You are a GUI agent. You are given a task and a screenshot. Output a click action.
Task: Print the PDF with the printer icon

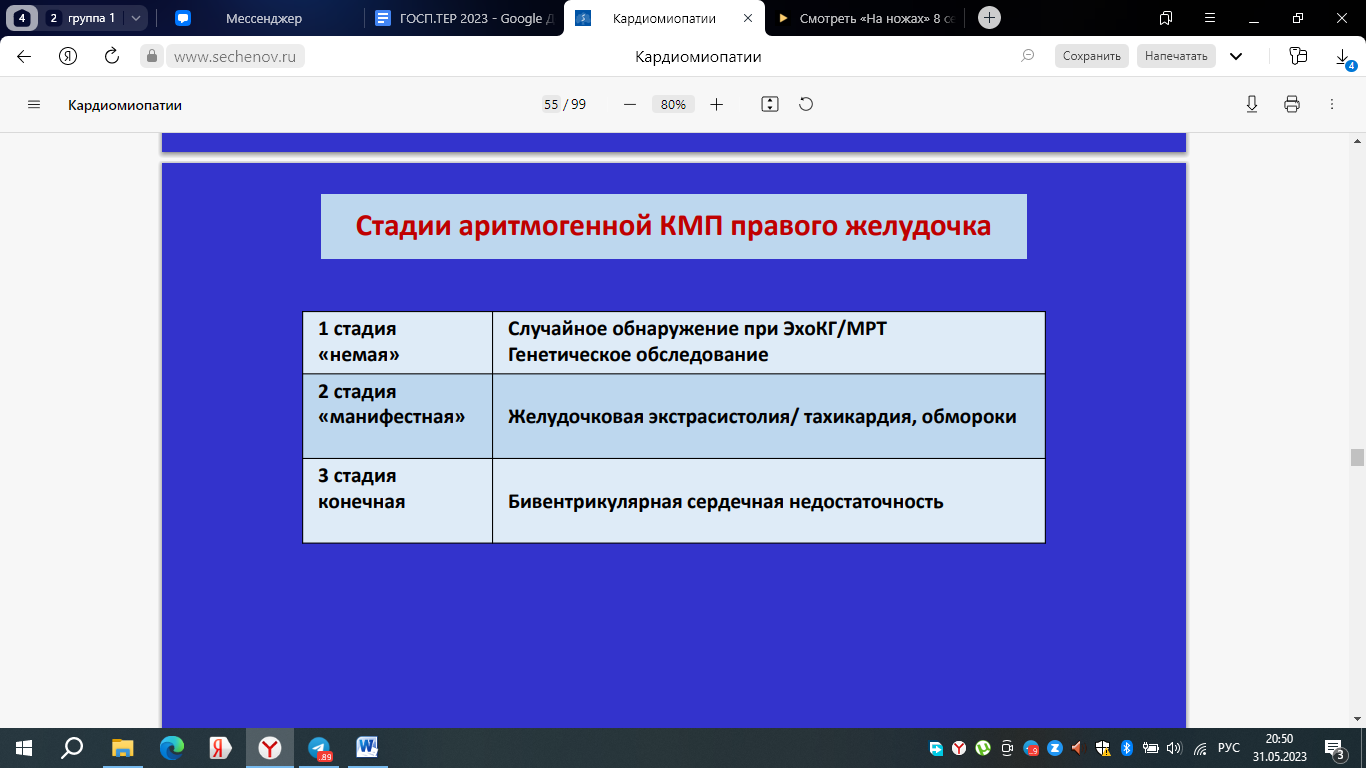(1292, 104)
